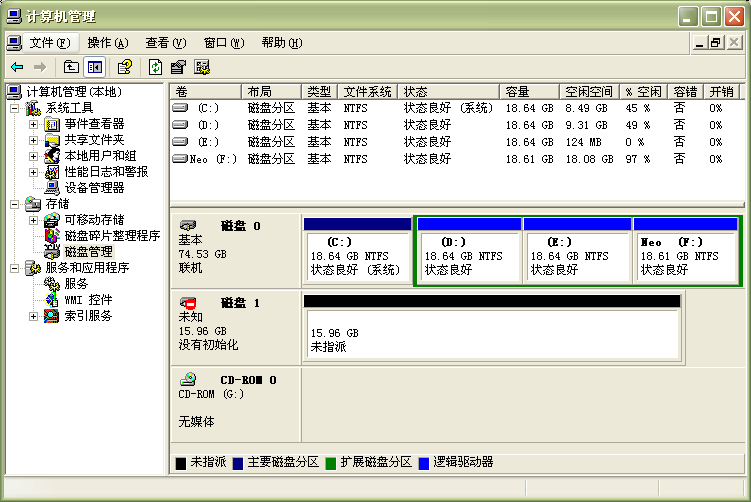This screenshot has width=751, height=502.
Task: Collapse the 系统工具 tree node
Action: click(14, 109)
